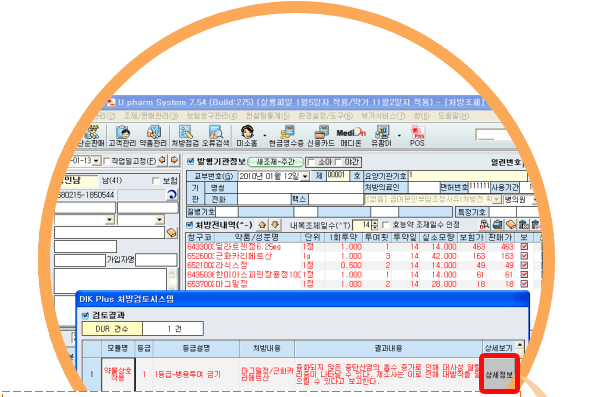Click the 새조제-주간 button
Image resolution: width=602 pixels, height=397 pixels.
(275, 162)
